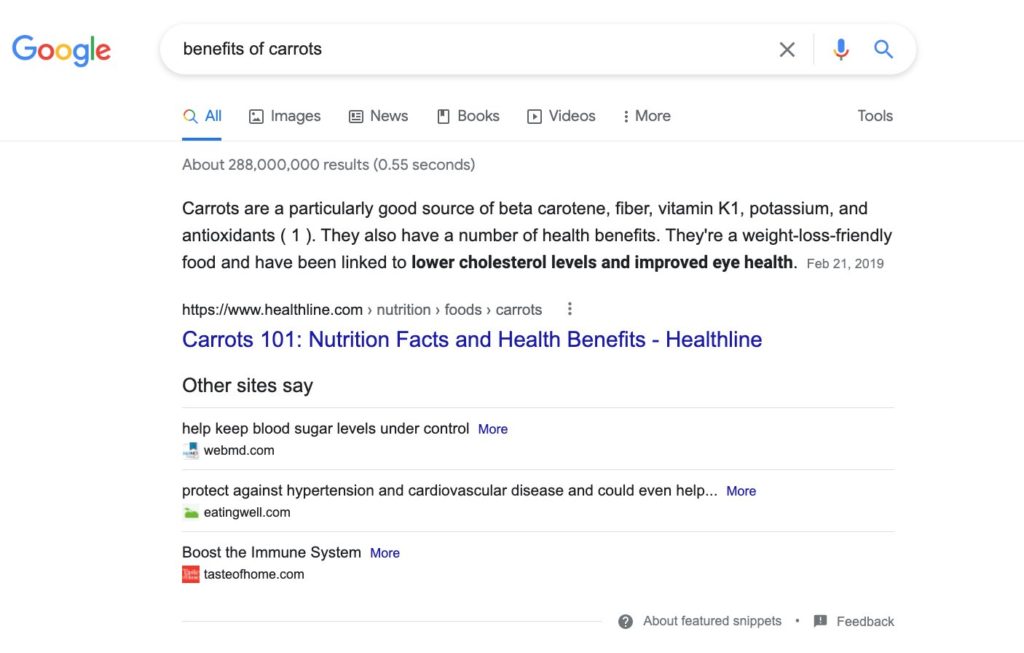Viewport: 1024px width, 653px height.
Task: Clear the search box with the X icon
Action: 787,49
